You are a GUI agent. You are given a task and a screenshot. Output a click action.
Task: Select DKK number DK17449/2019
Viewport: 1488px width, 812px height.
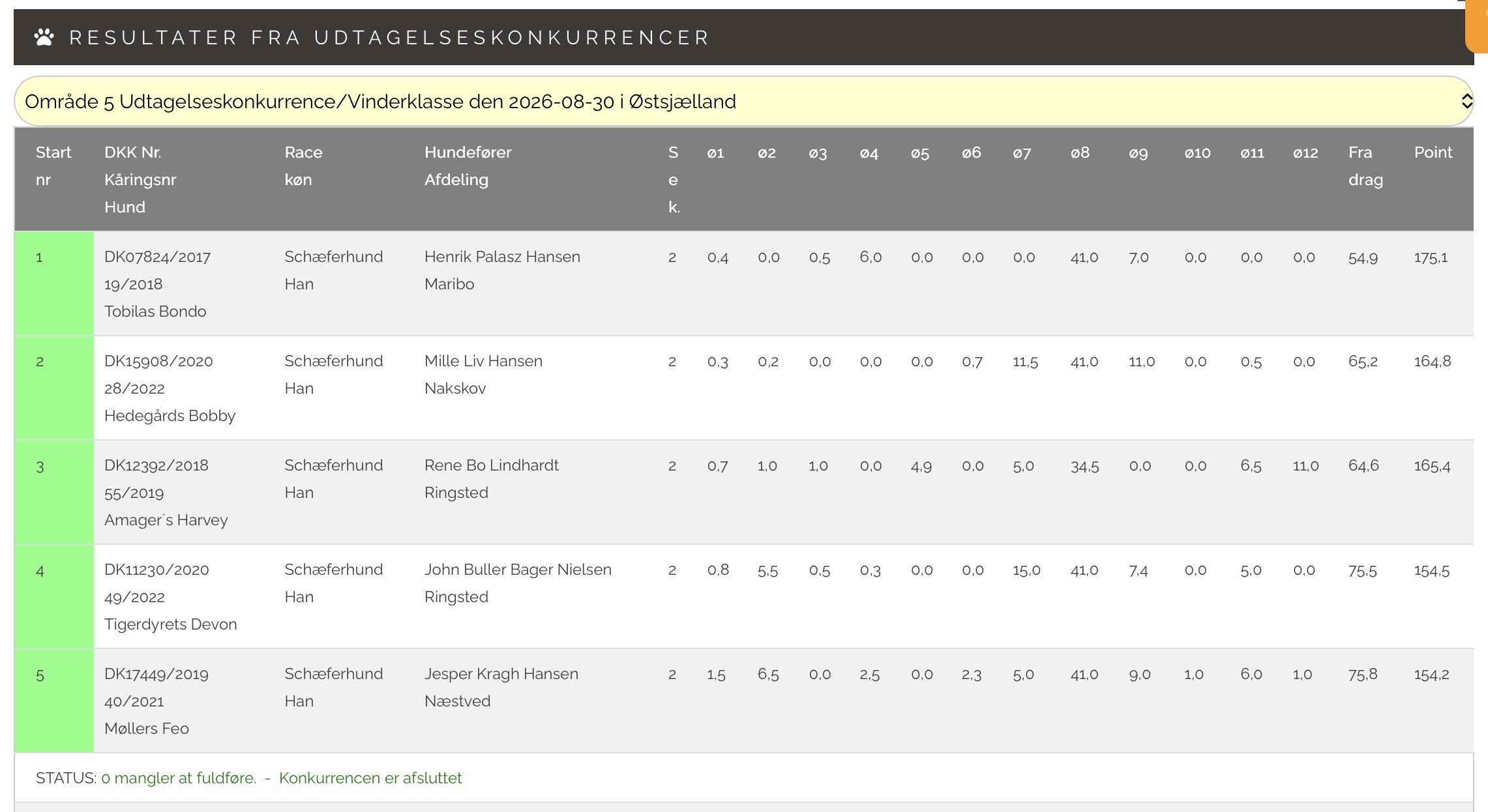pos(156,674)
